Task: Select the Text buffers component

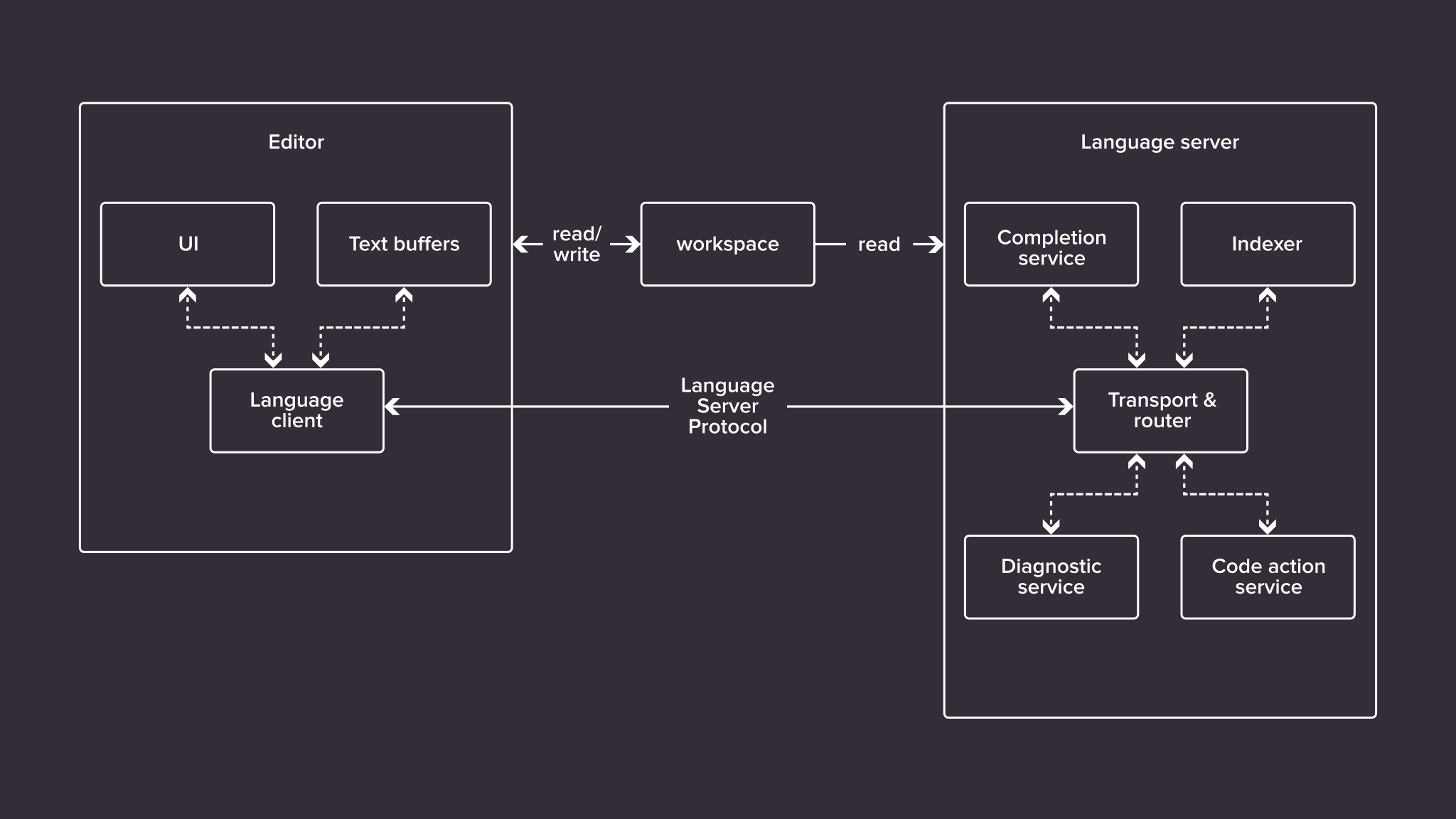Action: 404,243
